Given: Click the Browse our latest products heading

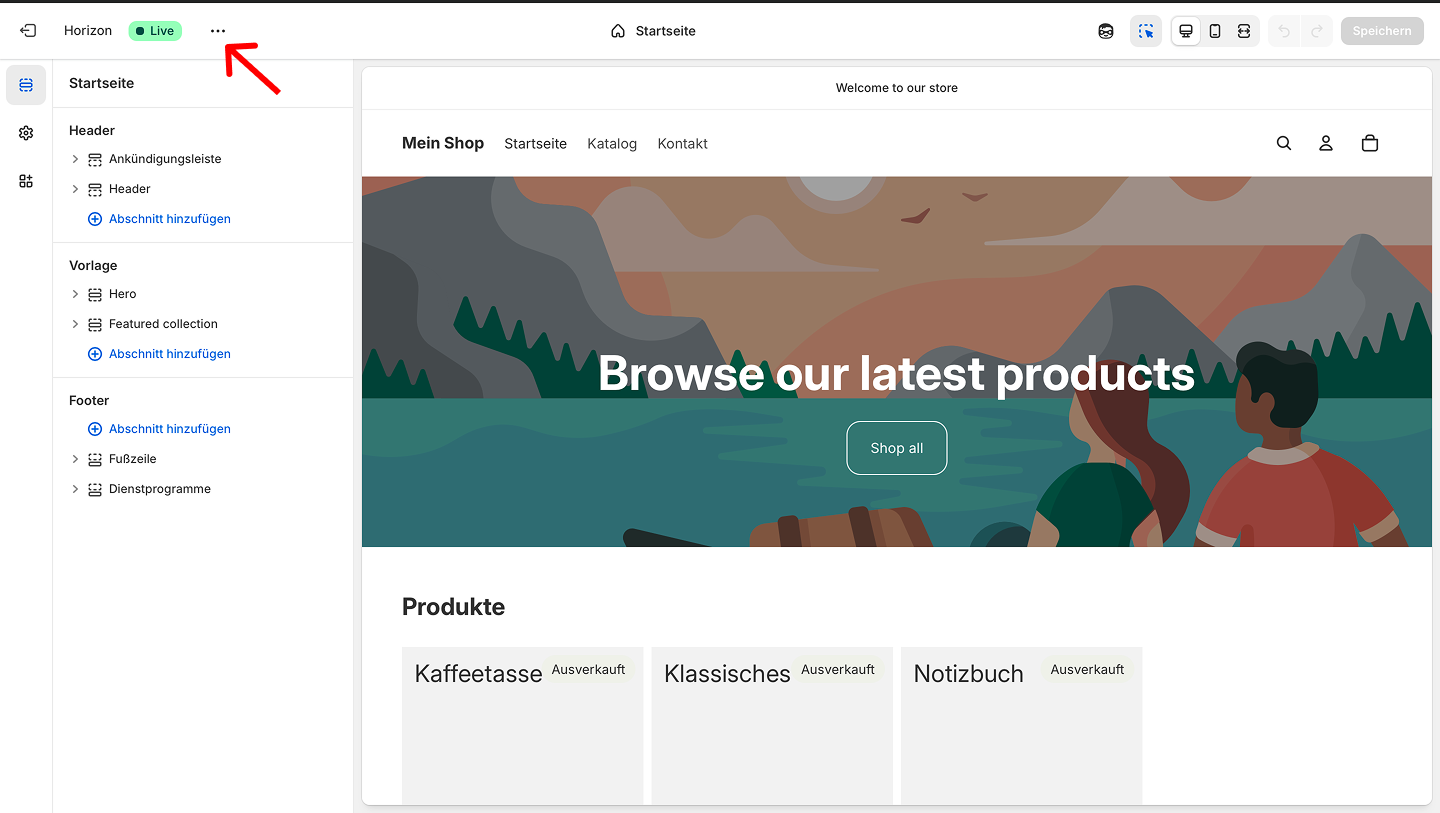Looking at the screenshot, I should (897, 374).
